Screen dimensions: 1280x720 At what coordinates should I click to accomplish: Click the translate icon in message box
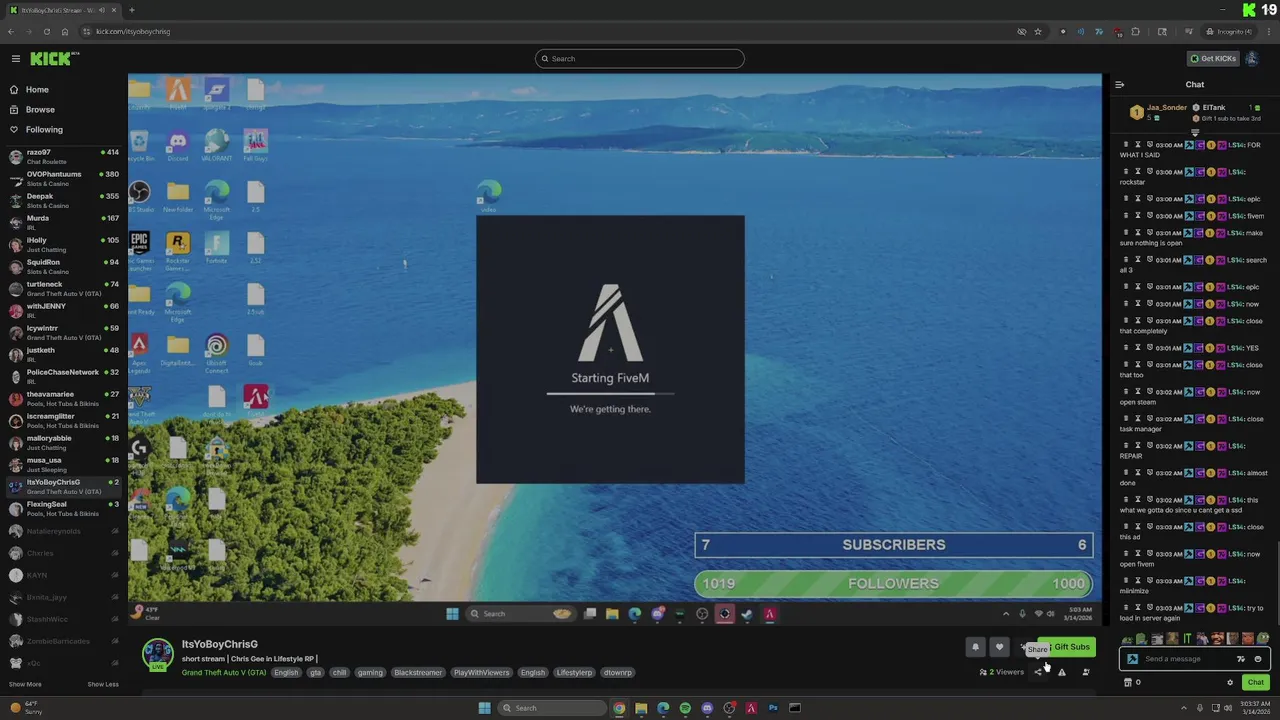[1241, 659]
